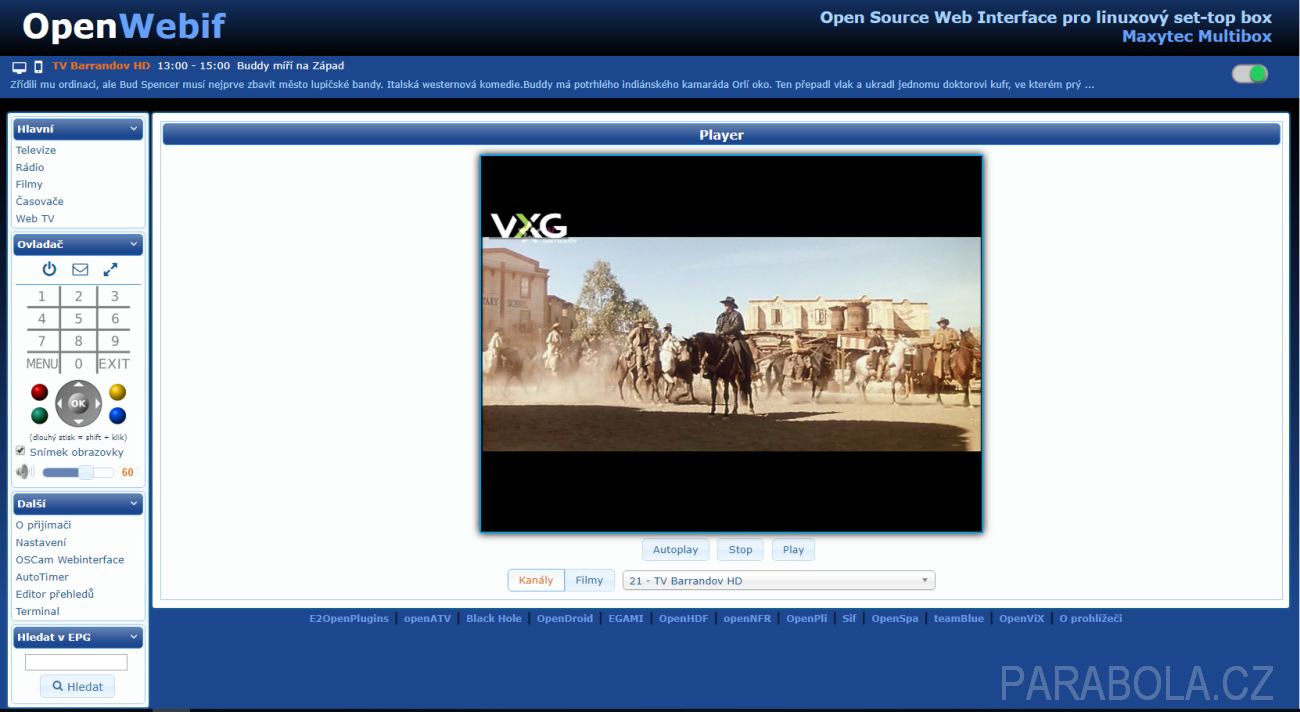
Task: Click the fullscreen remote arrows icon
Action: [111, 269]
